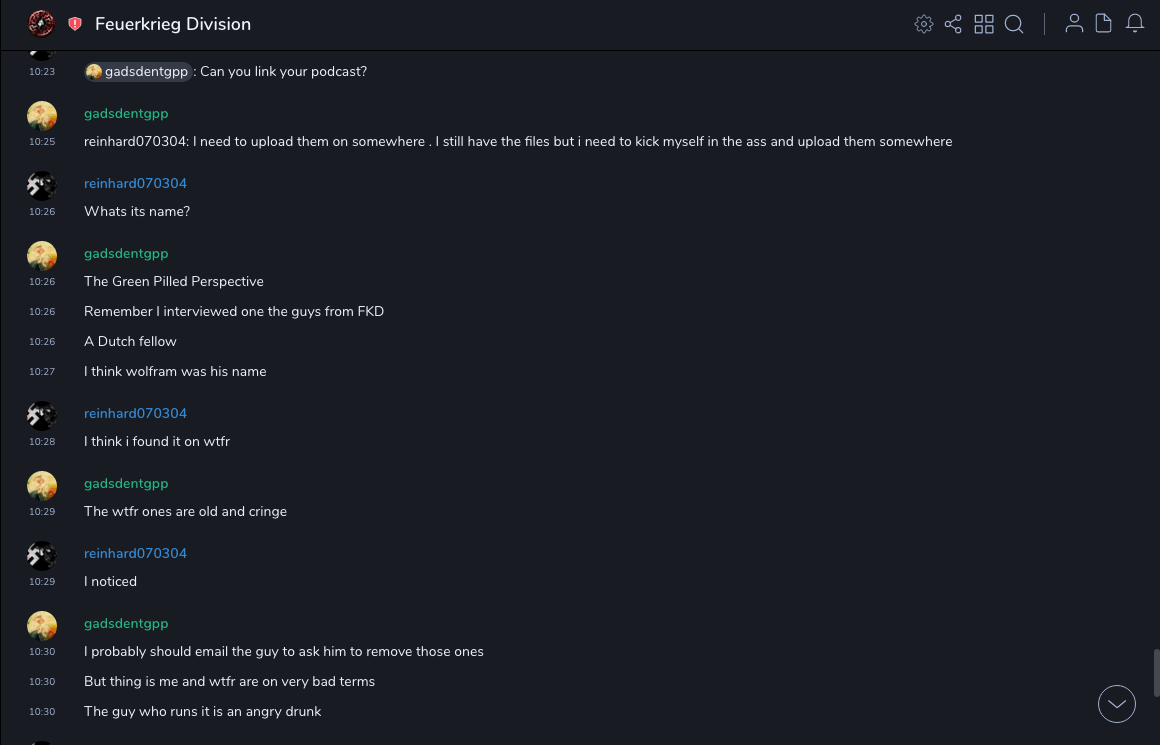Click reinhard070304 avatar at 10:28 message
The height and width of the screenshot is (745, 1160).
[42, 416]
